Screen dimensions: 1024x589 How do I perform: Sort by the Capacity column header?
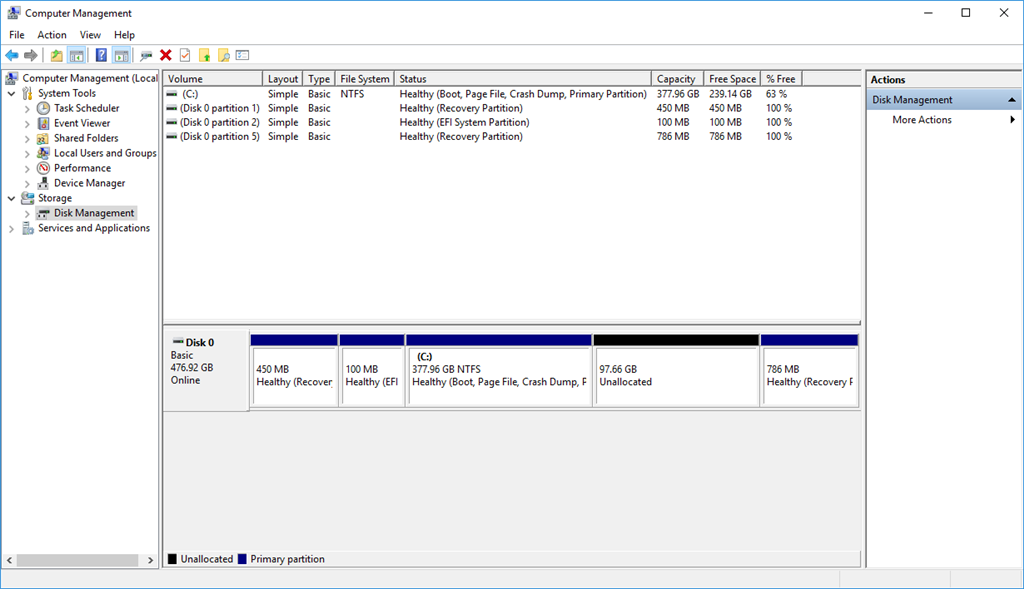click(x=677, y=78)
